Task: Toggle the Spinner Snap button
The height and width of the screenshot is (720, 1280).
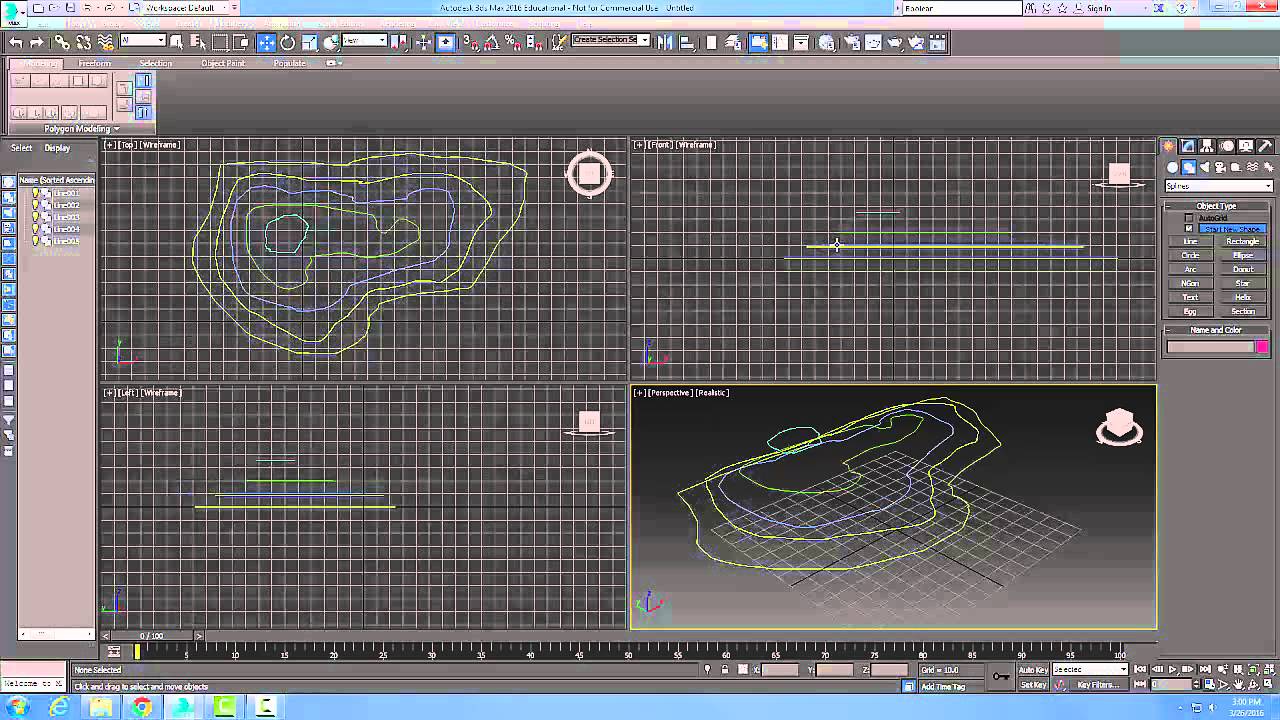Action: coord(535,42)
